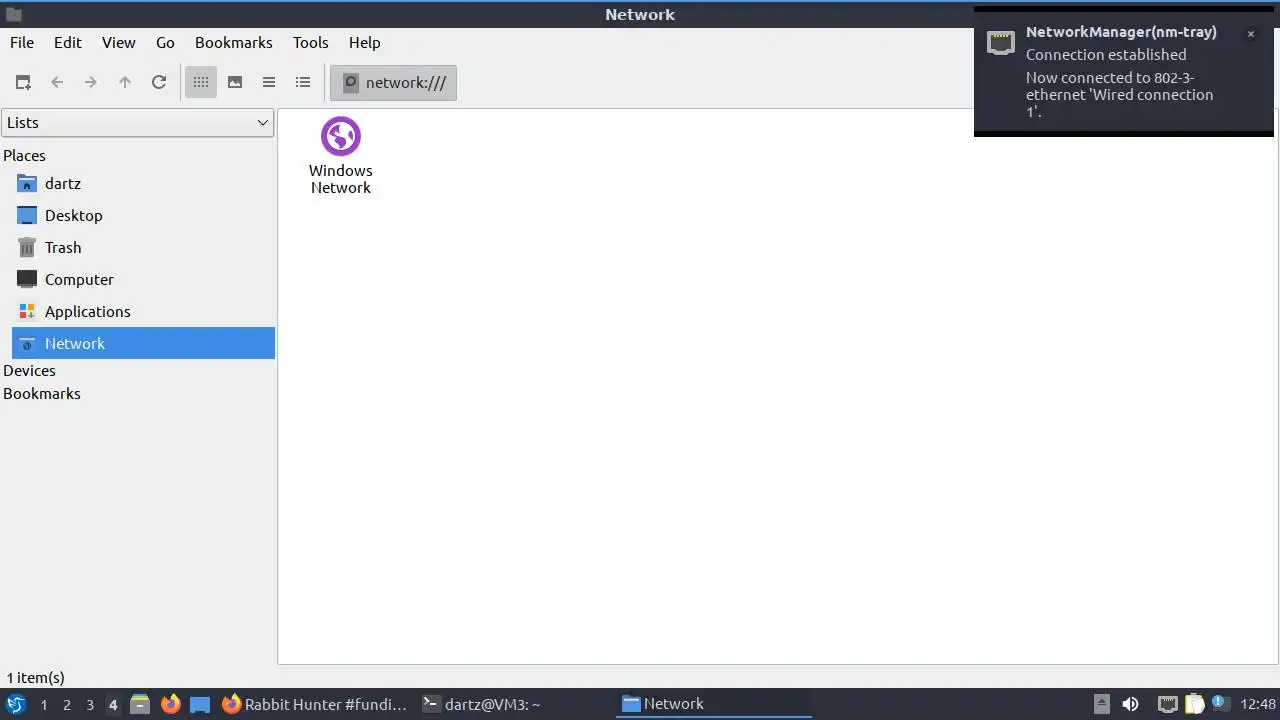The width and height of the screenshot is (1280, 720).
Task: Click the folder icon in title bar
Action: click(x=14, y=14)
